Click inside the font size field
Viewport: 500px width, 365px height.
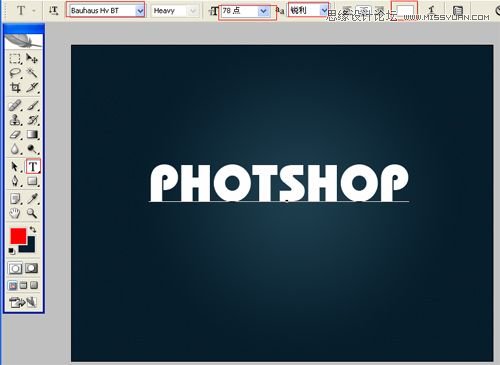click(x=240, y=11)
